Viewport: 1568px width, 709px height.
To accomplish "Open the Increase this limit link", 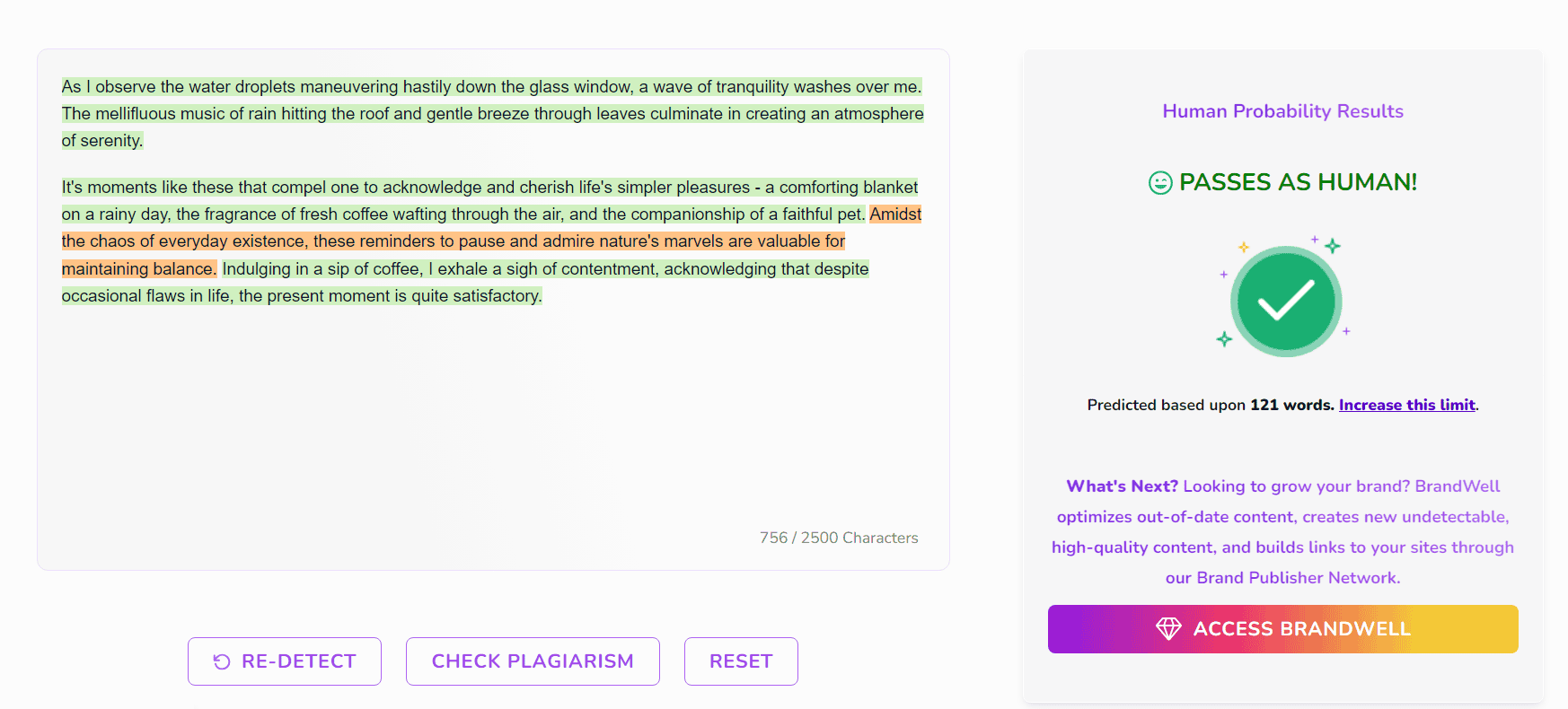I will (x=1406, y=405).
